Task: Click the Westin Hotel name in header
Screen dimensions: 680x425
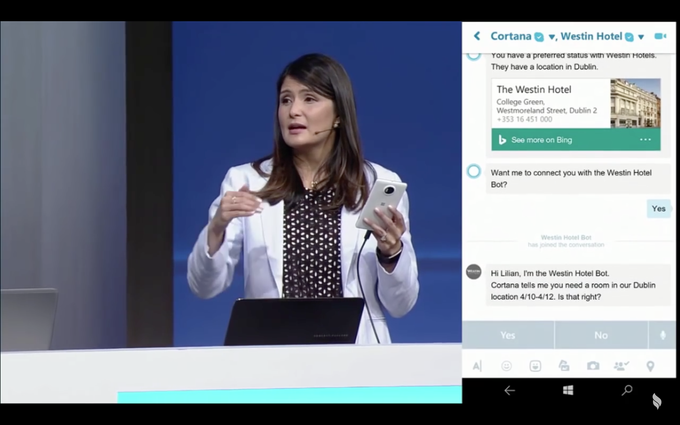Action: pyautogui.click(x=591, y=36)
